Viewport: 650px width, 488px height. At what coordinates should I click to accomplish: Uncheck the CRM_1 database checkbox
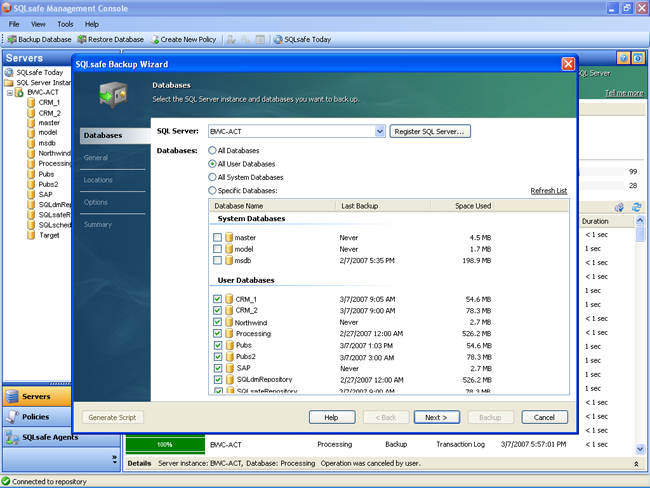217,299
